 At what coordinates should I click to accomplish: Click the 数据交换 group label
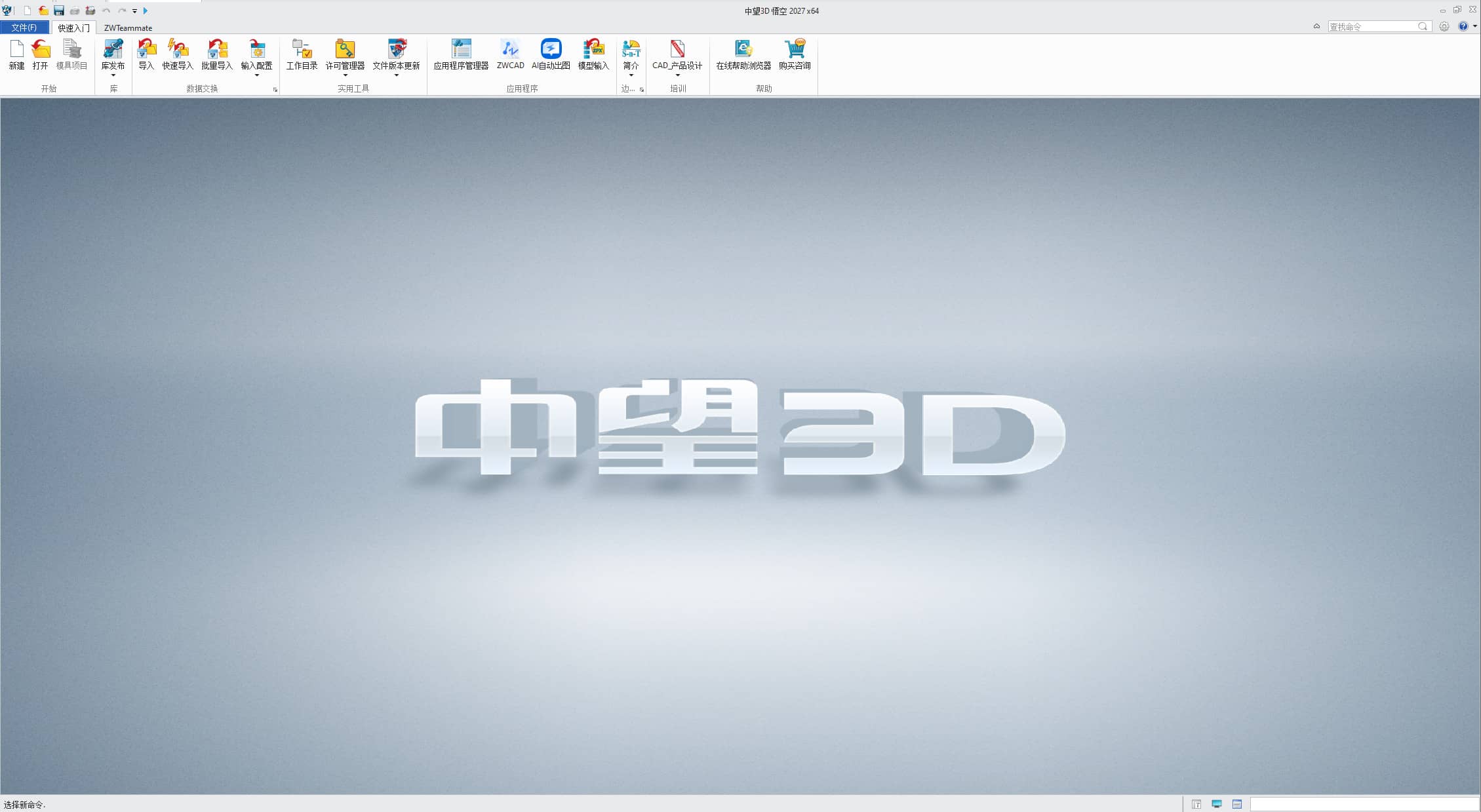pos(202,88)
